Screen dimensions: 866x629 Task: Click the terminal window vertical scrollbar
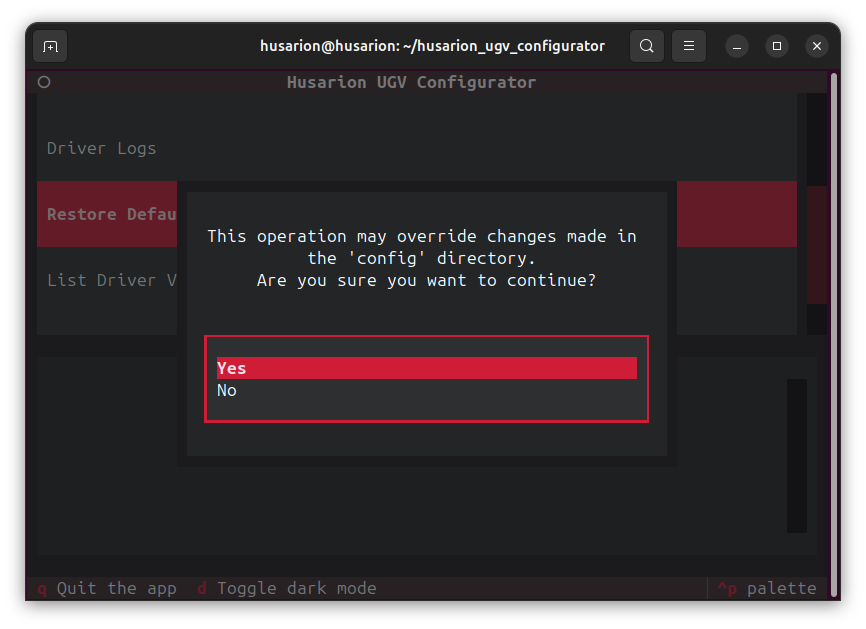pos(835,335)
